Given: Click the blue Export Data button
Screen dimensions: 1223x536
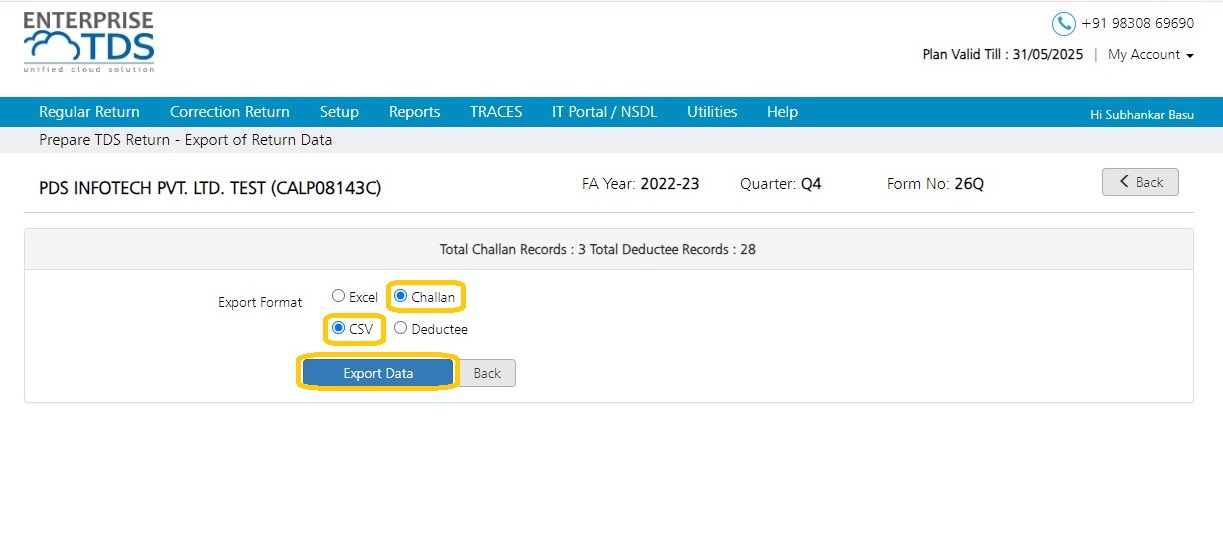Looking at the screenshot, I should pos(378,373).
